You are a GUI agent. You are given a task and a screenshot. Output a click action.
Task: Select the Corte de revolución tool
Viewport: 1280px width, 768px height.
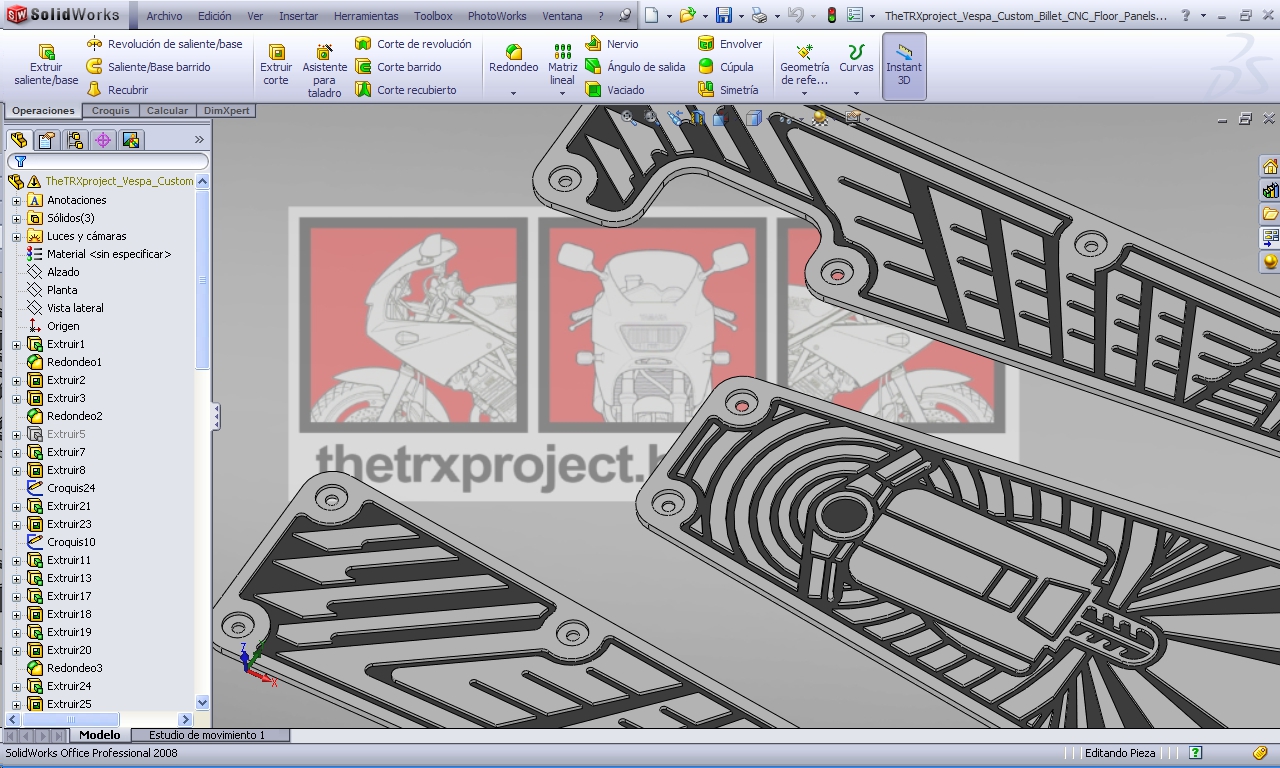pos(413,44)
